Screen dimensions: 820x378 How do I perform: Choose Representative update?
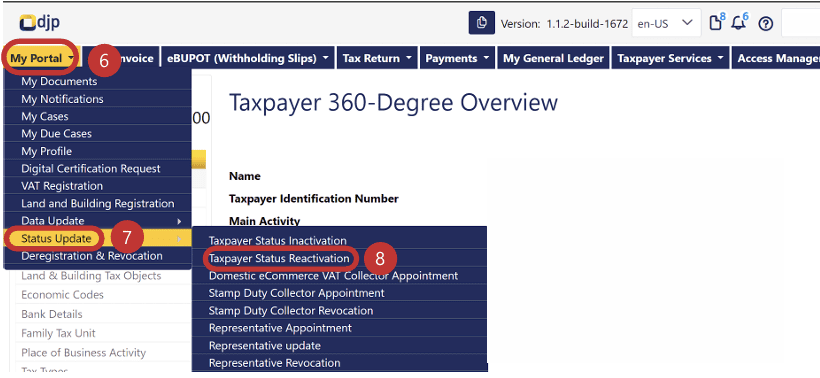(x=339, y=346)
